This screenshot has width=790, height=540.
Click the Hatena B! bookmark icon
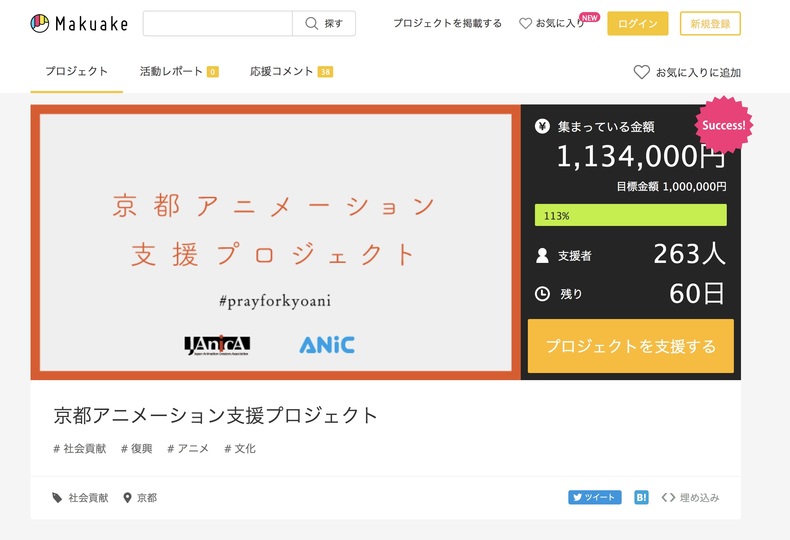[641, 497]
